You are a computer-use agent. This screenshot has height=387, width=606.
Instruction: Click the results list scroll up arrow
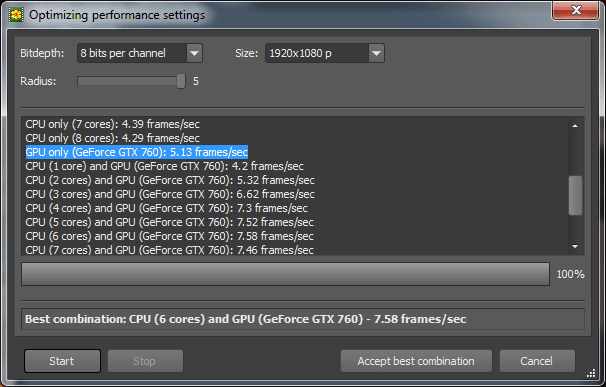coord(575,126)
